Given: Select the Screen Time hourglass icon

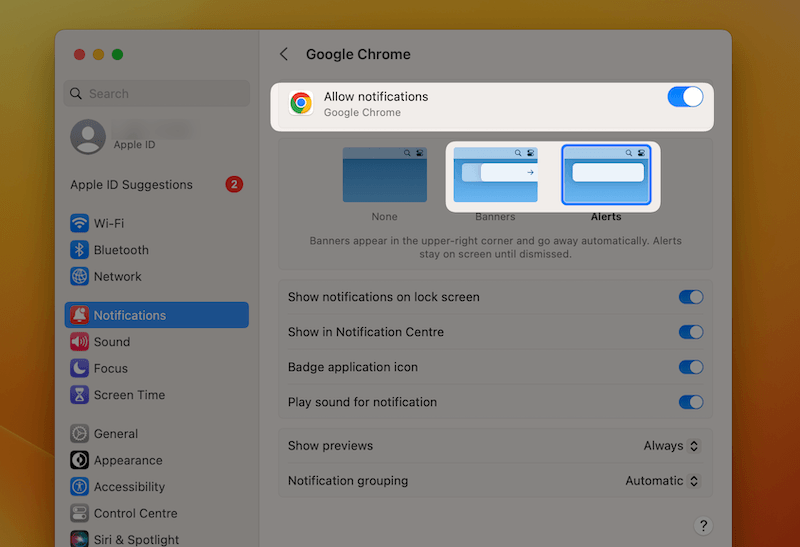Looking at the screenshot, I should point(79,395).
